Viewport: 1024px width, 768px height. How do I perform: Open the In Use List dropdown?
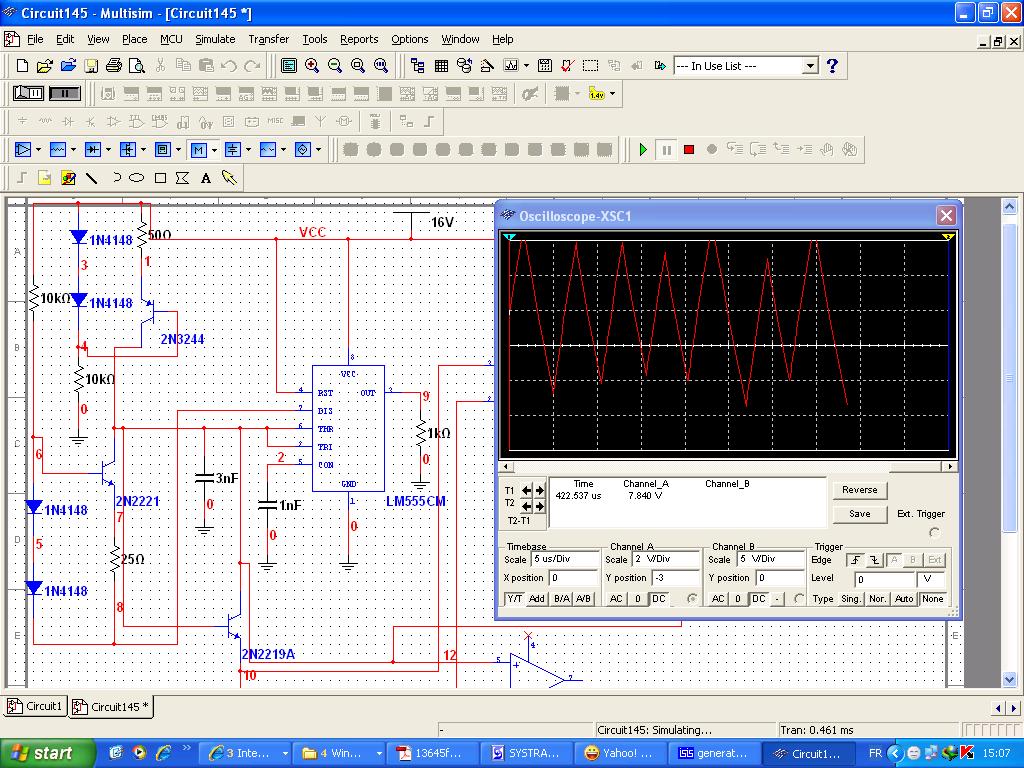pos(810,66)
